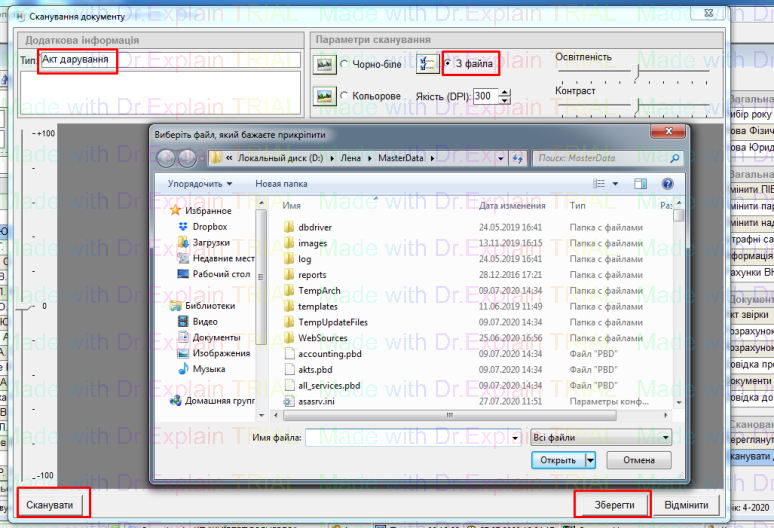774x528 pixels.
Task: Open the change view dropdown arrow
Action: coord(614,184)
